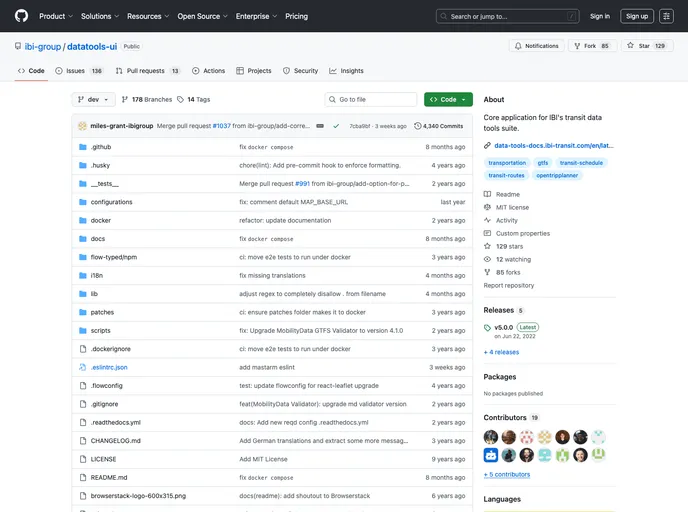Open the blue bot contributor avatar
688x512 pixels.
[491, 455]
